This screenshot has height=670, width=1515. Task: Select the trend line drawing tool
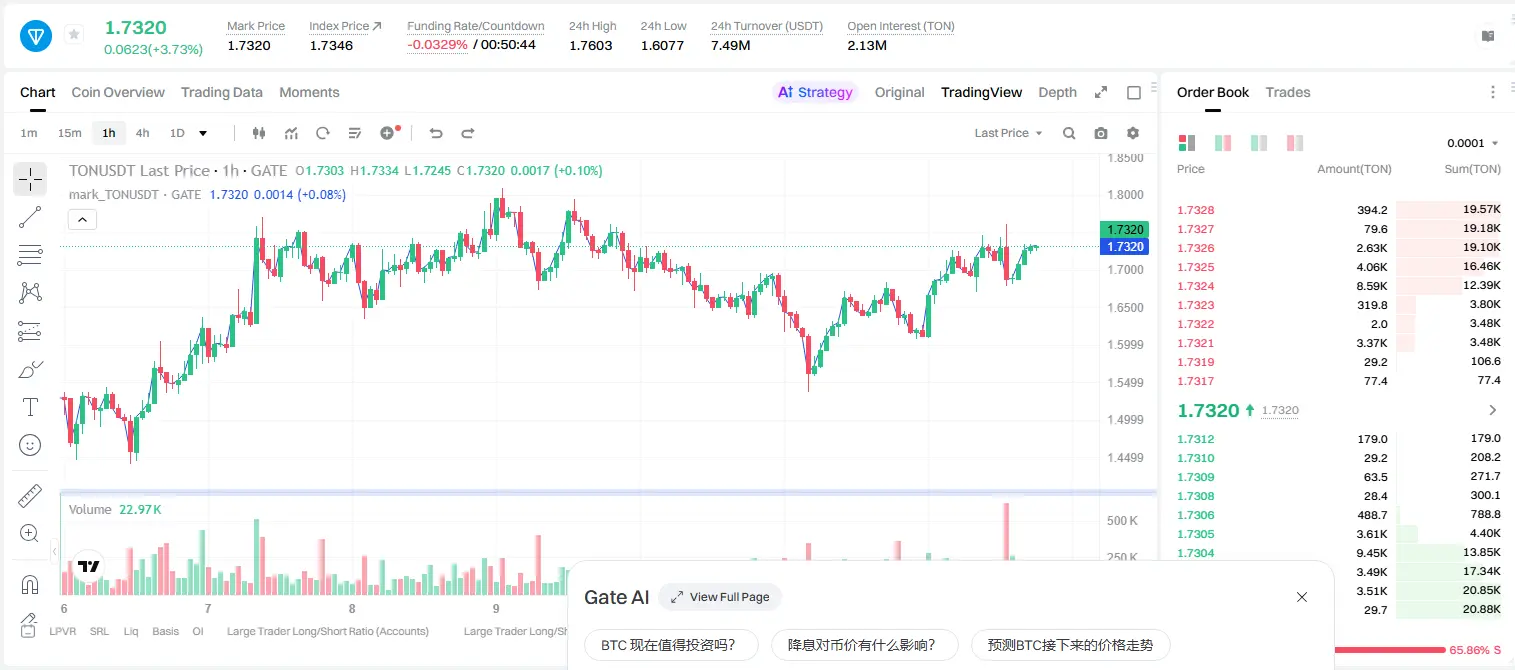click(x=30, y=217)
